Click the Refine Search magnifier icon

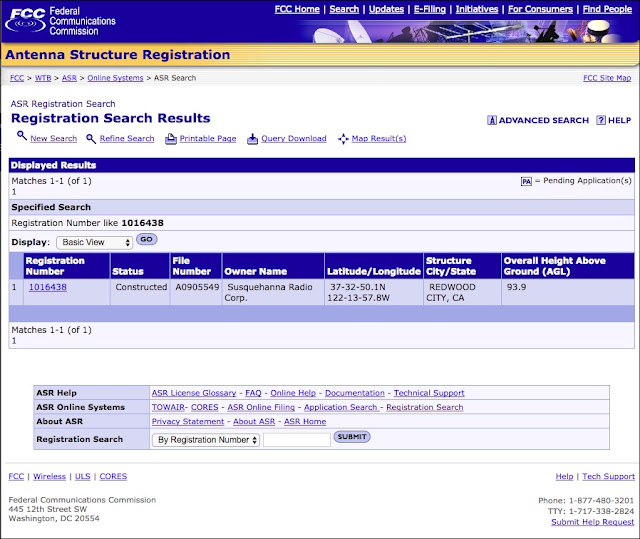point(91,139)
